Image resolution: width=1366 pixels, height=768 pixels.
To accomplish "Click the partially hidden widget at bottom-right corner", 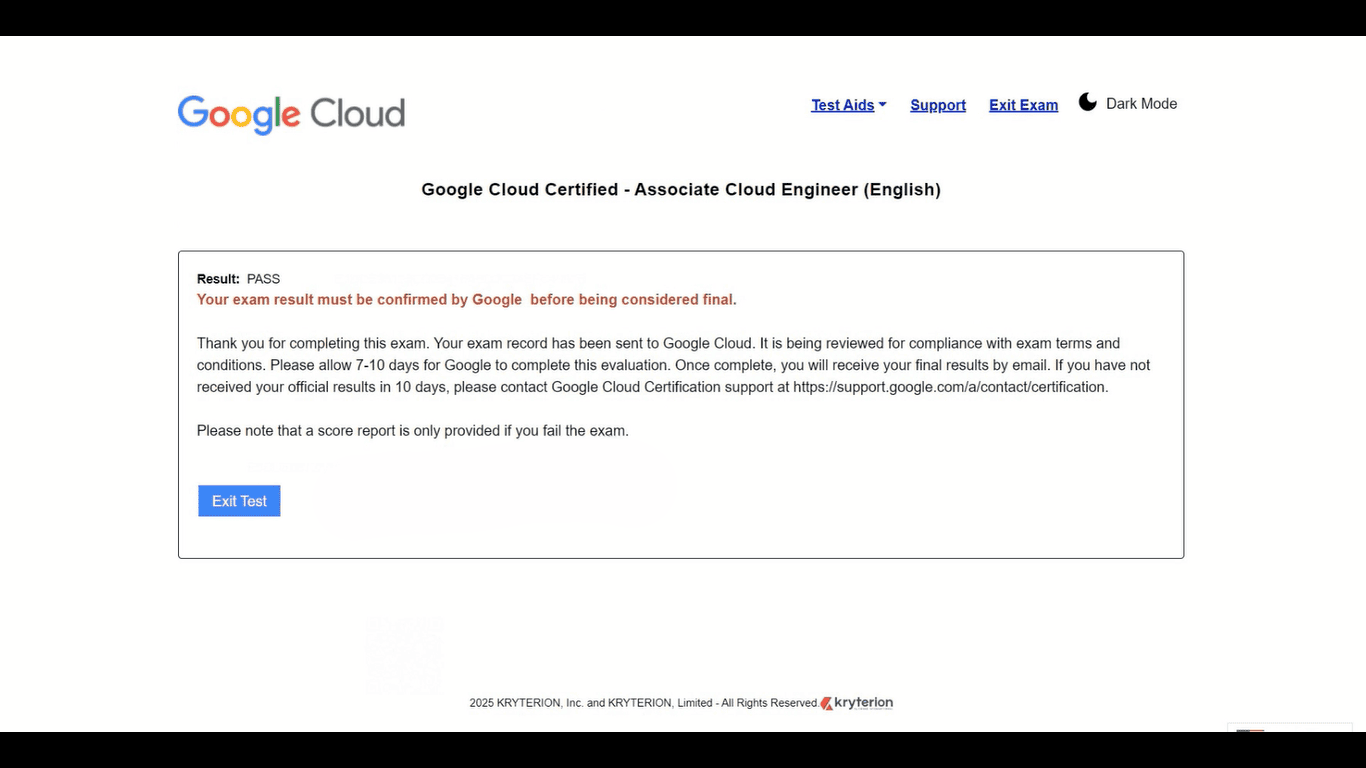I will point(1290,727).
